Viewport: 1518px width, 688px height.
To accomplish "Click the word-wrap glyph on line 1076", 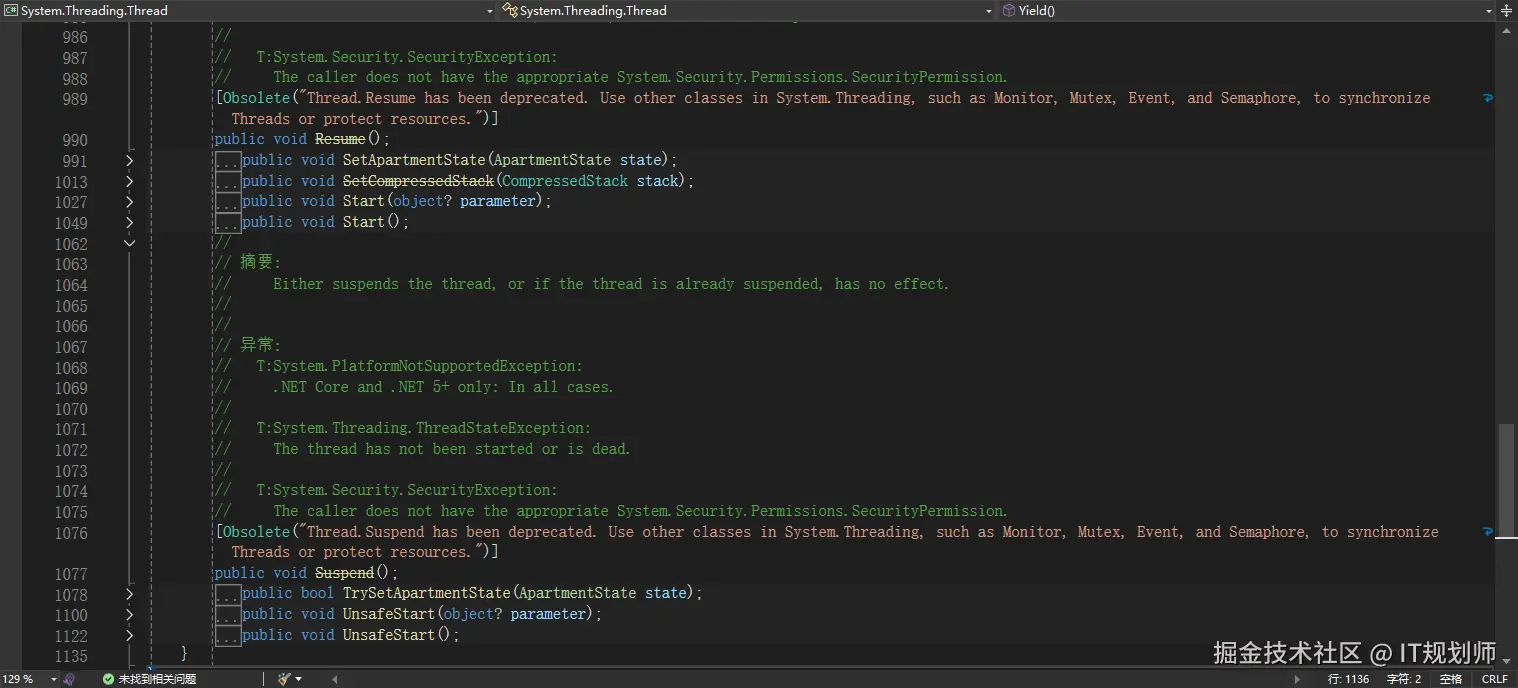I will pos(1488,532).
